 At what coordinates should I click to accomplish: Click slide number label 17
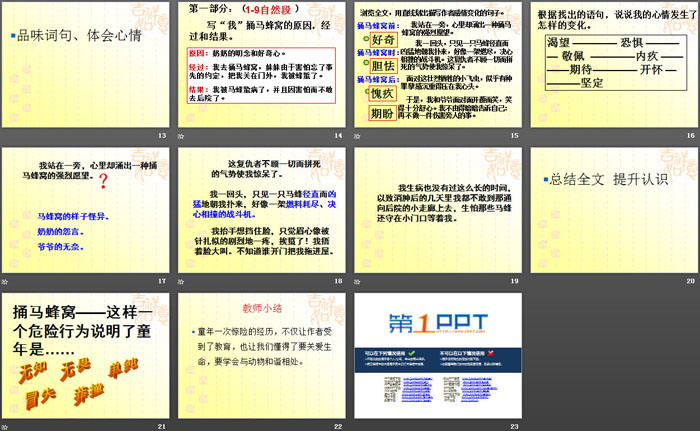(162, 281)
